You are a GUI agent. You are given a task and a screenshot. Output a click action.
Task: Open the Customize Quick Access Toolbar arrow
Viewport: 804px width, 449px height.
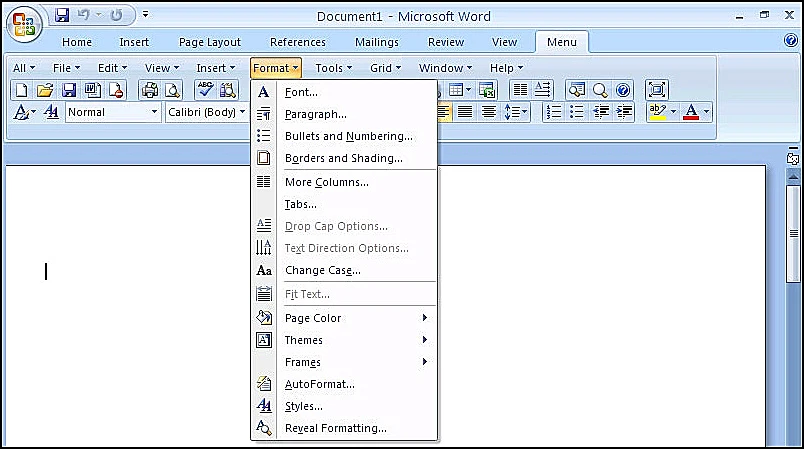click(x=146, y=14)
